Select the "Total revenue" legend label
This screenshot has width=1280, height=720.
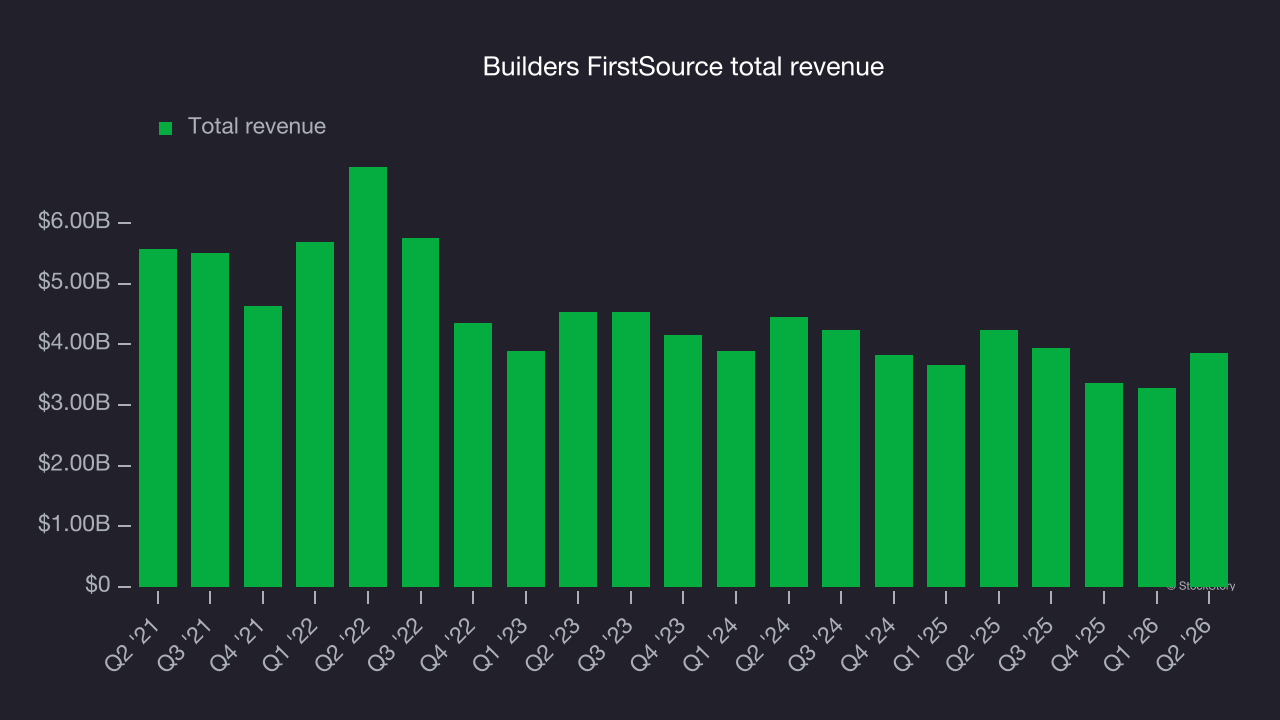click(257, 127)
